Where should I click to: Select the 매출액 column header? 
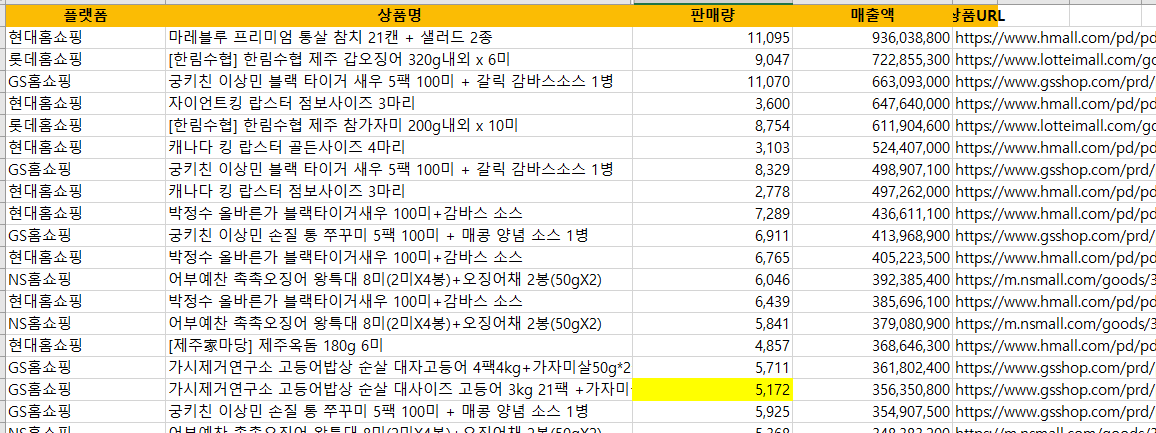(x=872, y=15)
